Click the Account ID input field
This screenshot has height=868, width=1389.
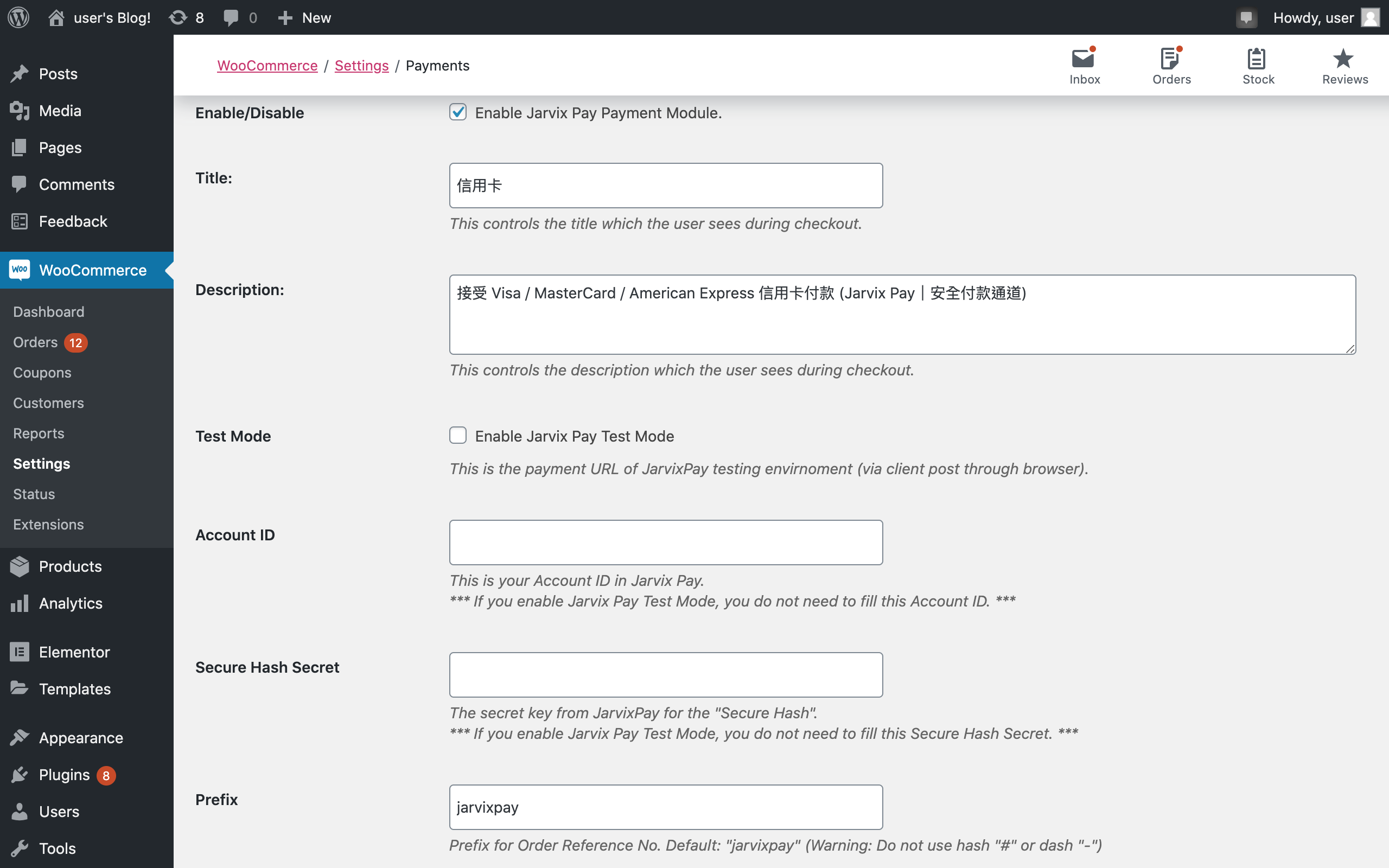(666, 541)
